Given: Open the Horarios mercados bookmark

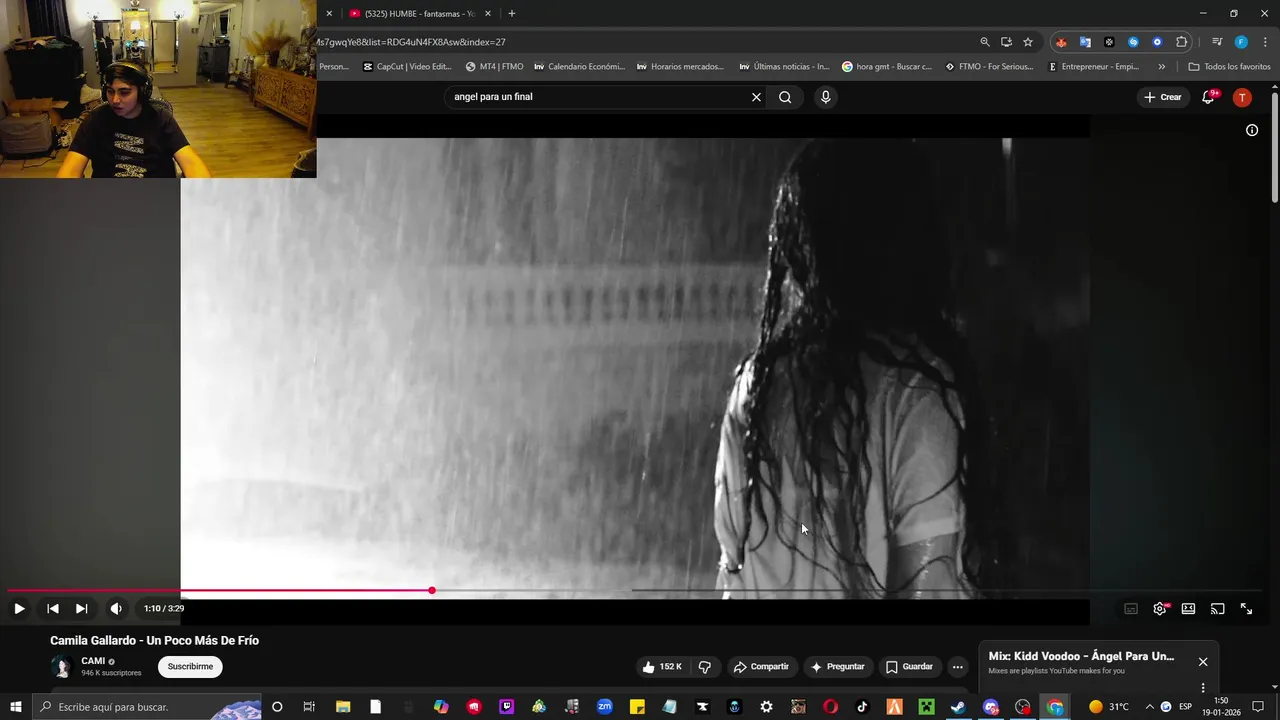Looking at the screenshot, I should pyautogui.click(x=681, y=67).
